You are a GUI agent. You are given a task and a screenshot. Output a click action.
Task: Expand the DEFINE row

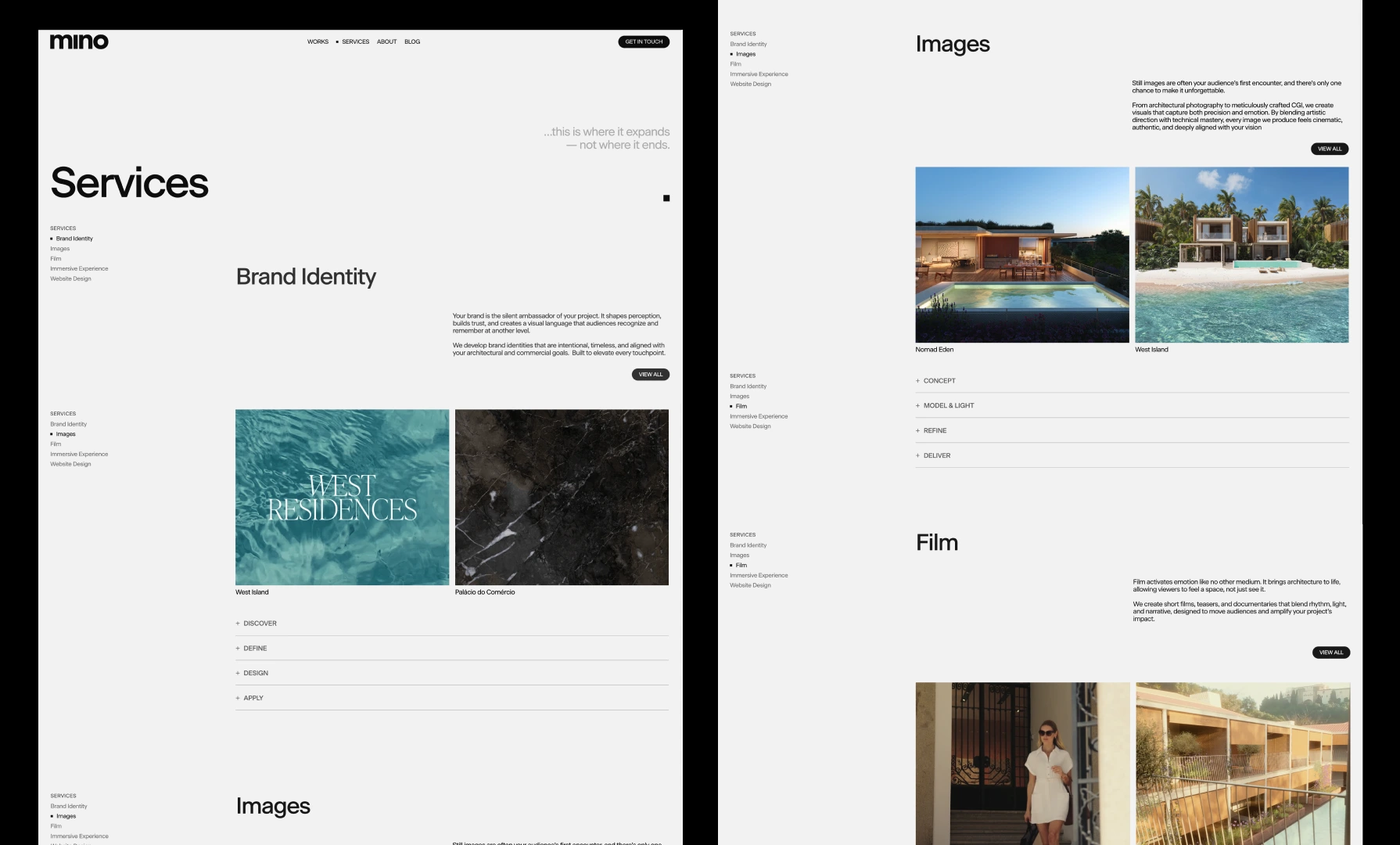click(452, 649)
